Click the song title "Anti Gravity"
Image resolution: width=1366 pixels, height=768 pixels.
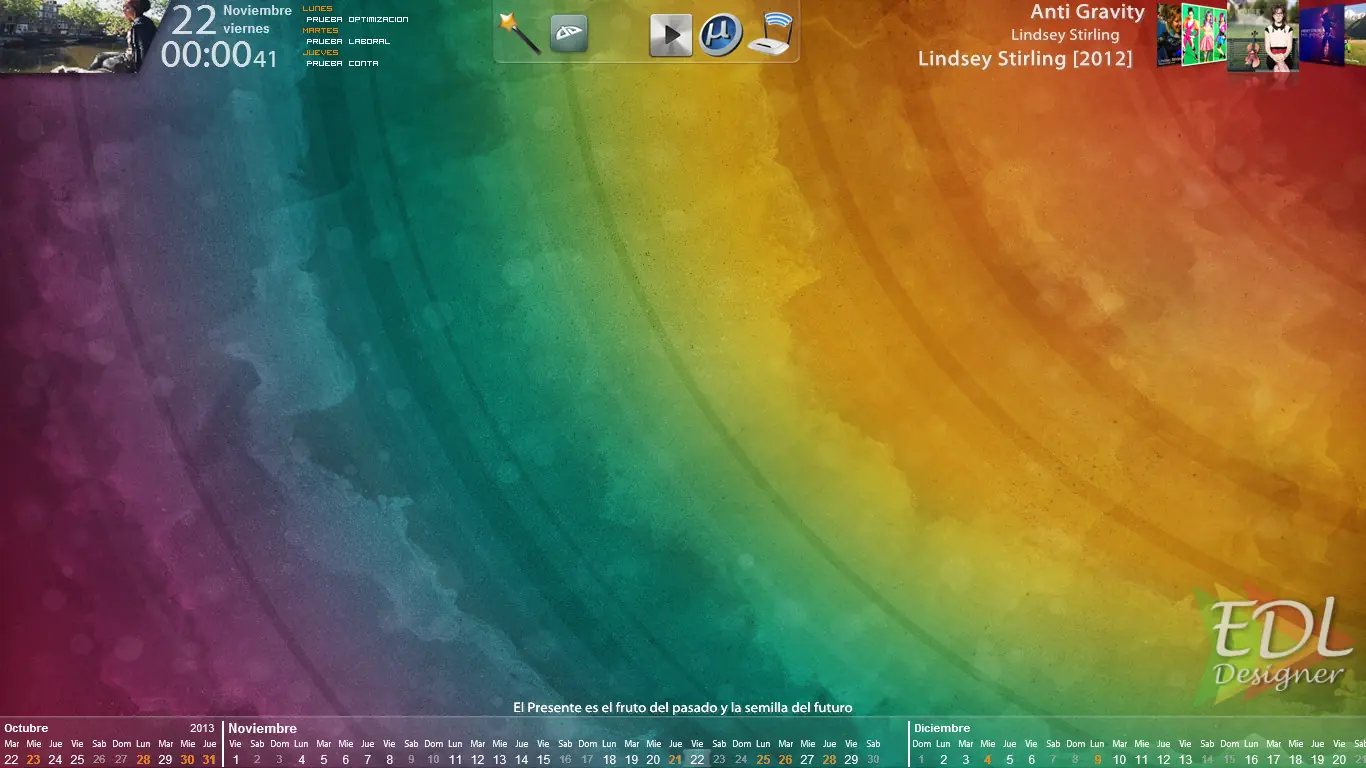[1087, 12]
